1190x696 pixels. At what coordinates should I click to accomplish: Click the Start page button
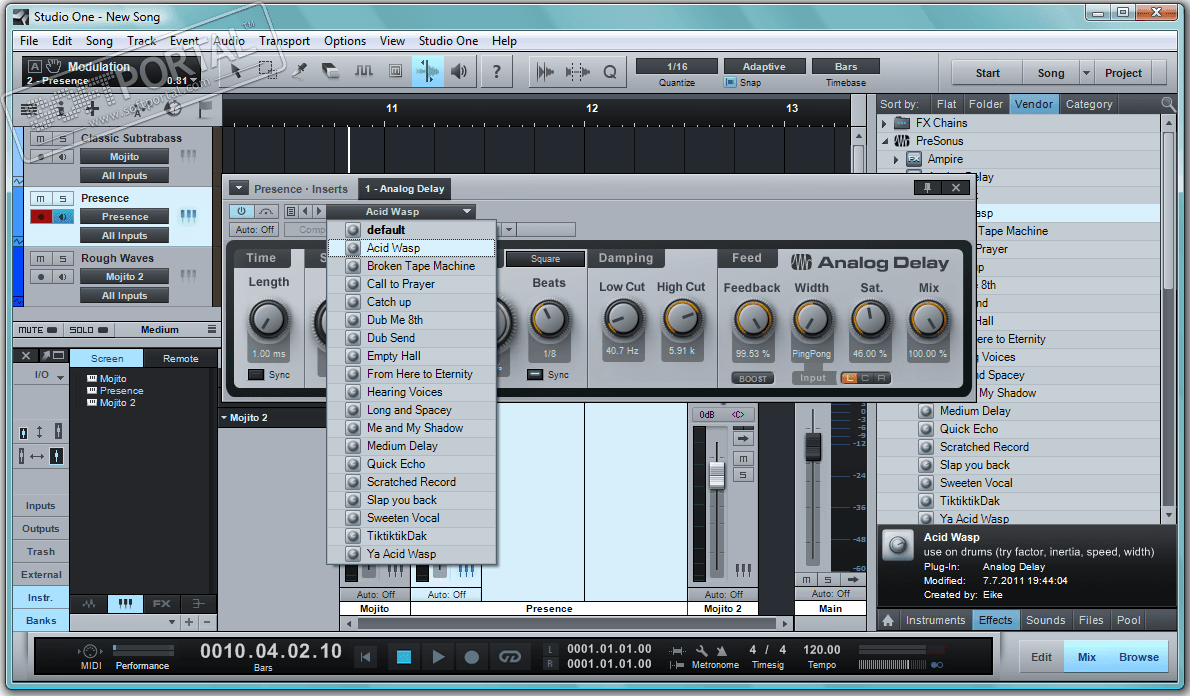click(x=987, y=73)
